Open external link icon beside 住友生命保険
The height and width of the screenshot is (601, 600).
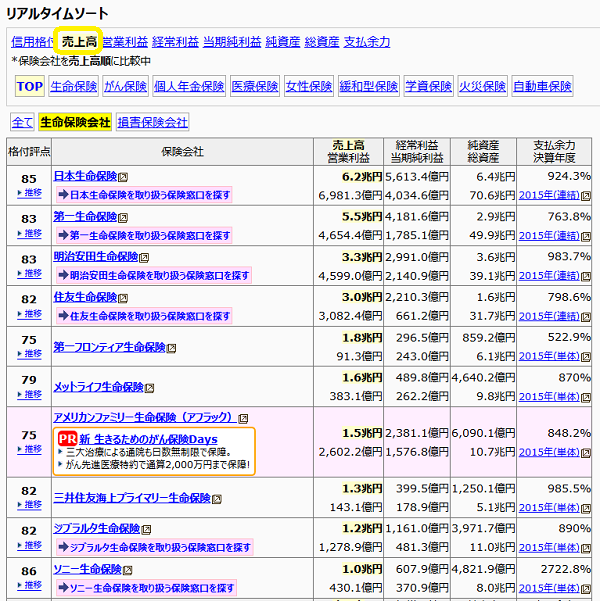click(x=123, y=298)
